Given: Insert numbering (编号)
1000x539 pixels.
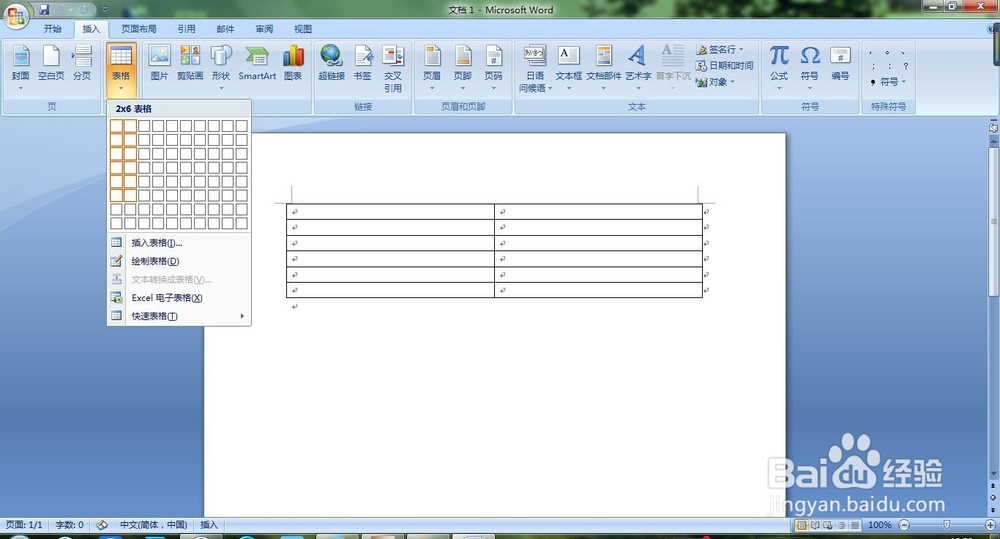Looking at the screenshot, I should [x=840, y=64].
